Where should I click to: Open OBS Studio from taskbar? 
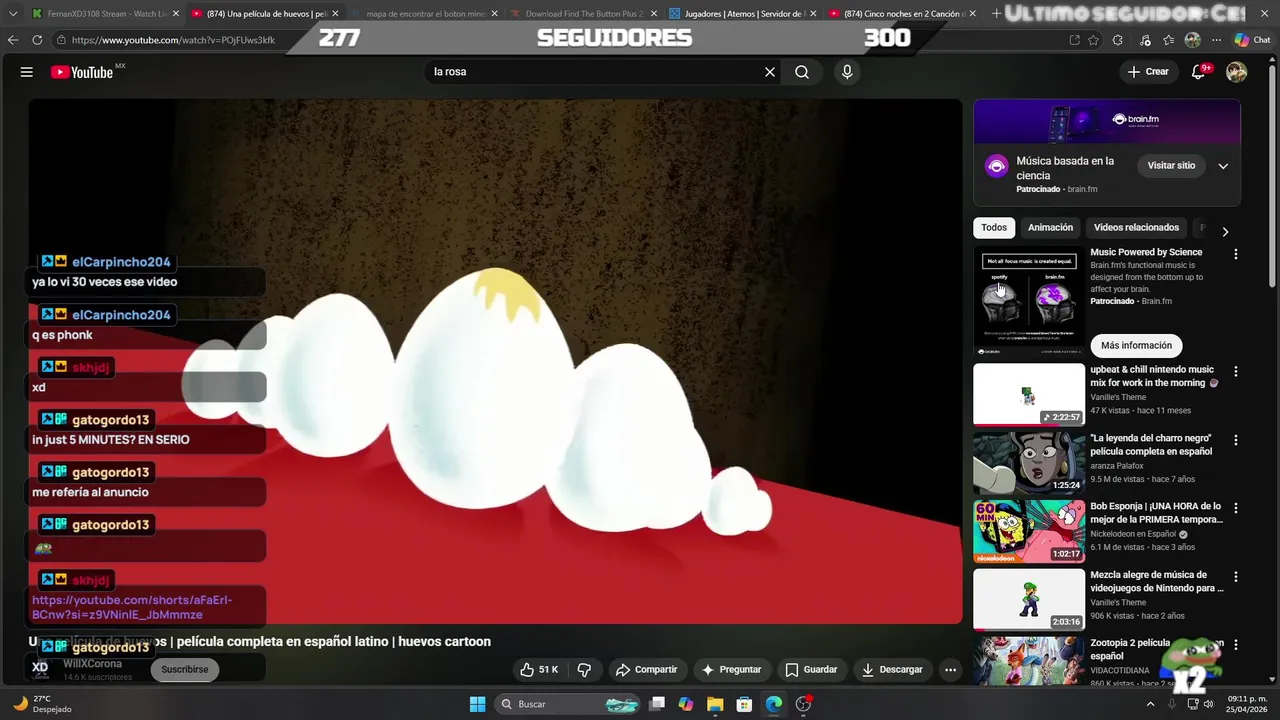[803, 704]
